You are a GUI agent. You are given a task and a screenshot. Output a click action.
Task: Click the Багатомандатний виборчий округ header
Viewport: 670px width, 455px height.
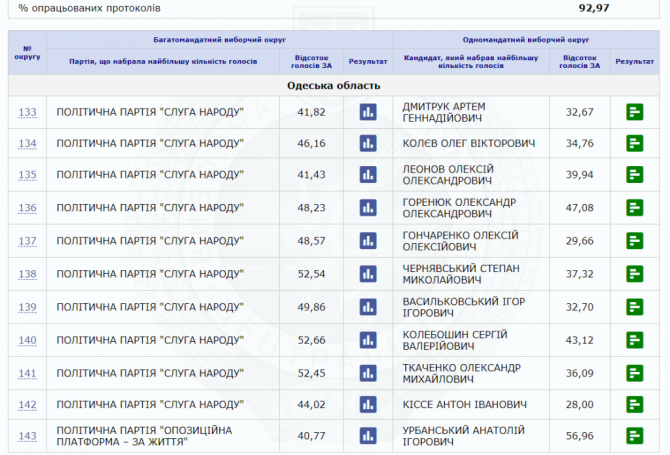point(220,40)
